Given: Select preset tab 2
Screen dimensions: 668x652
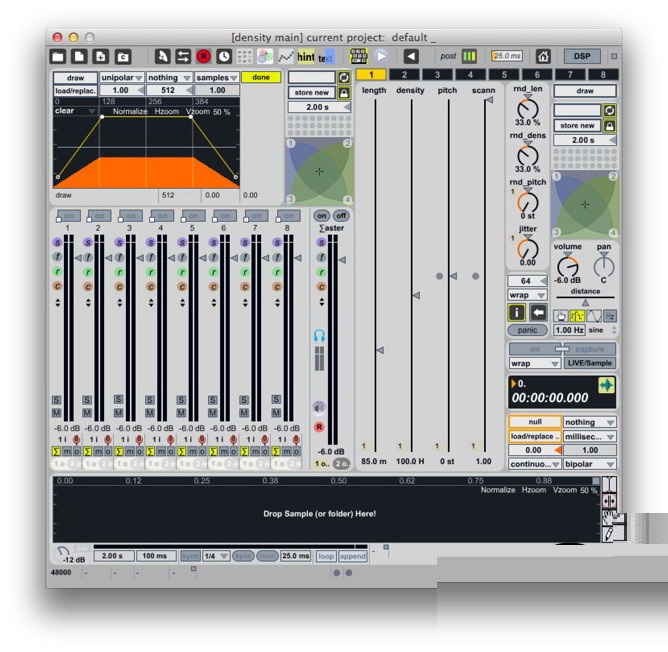Looking at the screenshot, I should pyautogui.click(x=404, y=75).
